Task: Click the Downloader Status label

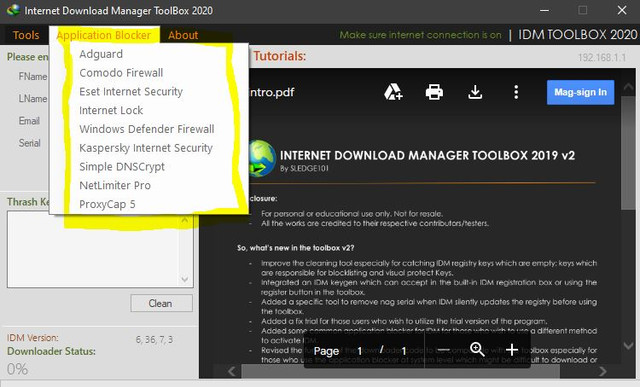Action: (51, 351)
